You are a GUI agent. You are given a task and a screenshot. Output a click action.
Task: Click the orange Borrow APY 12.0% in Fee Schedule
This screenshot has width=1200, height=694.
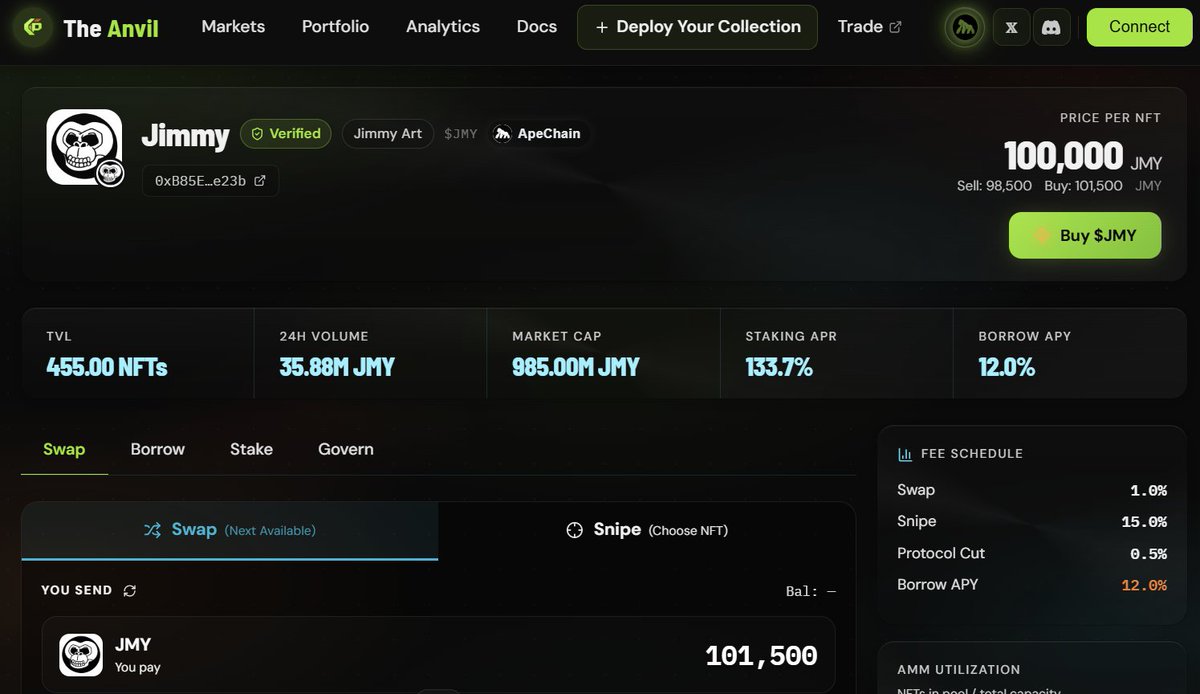point(1144,584)
